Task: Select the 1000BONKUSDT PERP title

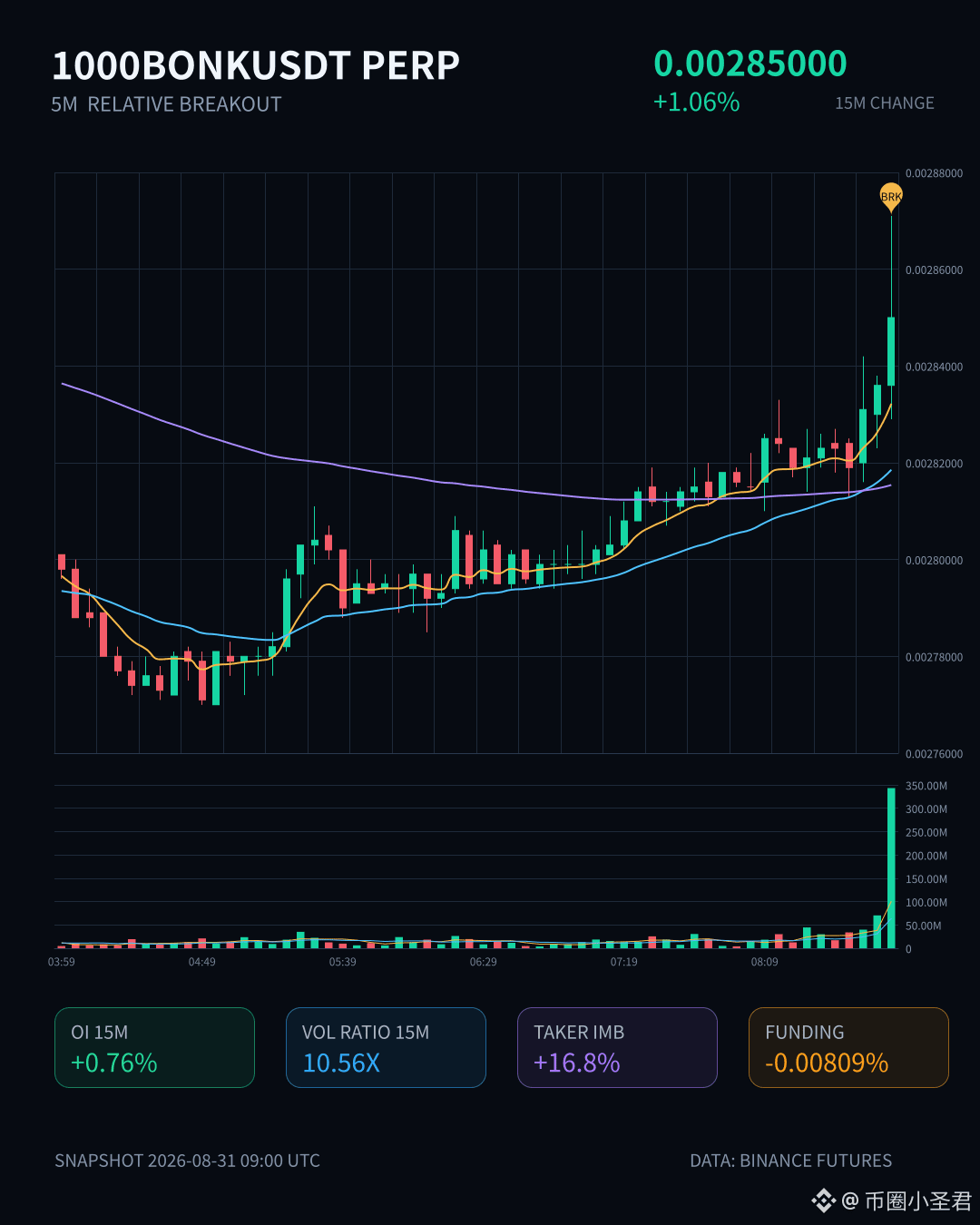Action: 256,65
